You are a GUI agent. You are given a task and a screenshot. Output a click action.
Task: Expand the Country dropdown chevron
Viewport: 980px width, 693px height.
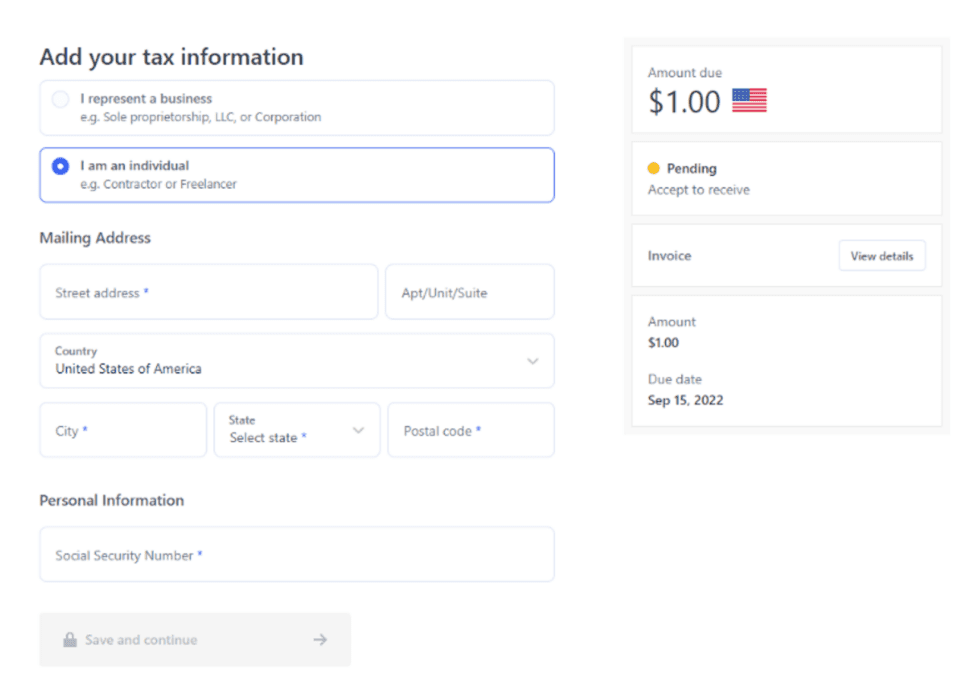coord(532,361)
